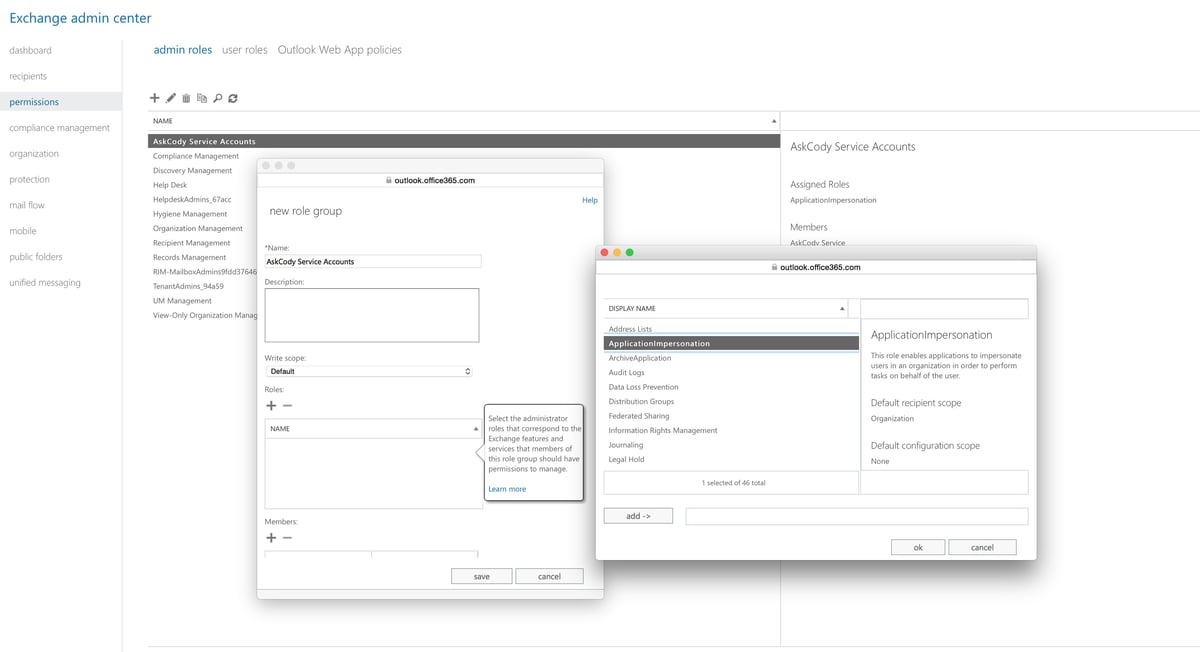The width and height of the screenshot is (1200, 652).
Task: Add a member with the plus icon under Members
Action: 270,537
